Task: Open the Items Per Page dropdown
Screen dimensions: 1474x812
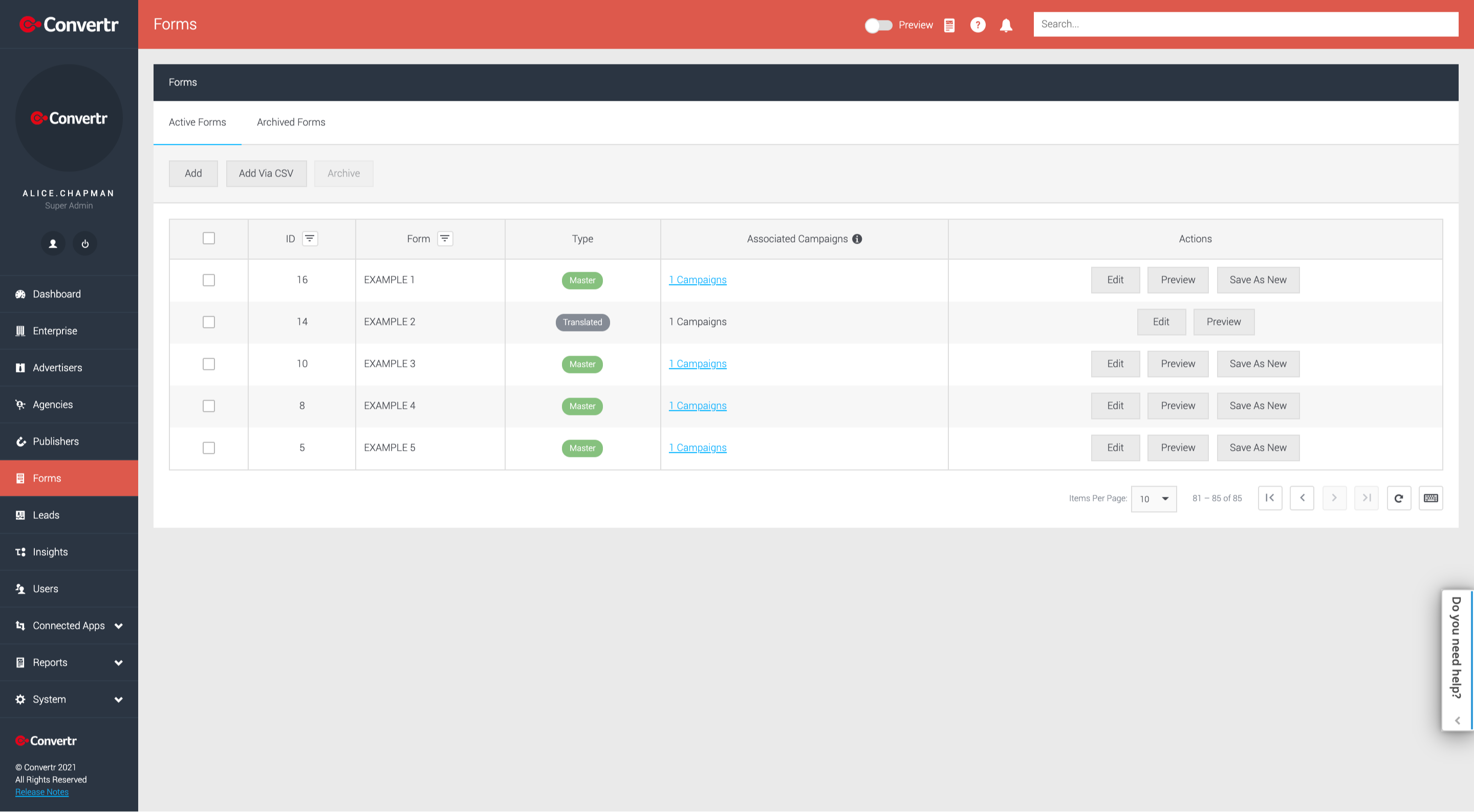Action: coord(1154,499)
